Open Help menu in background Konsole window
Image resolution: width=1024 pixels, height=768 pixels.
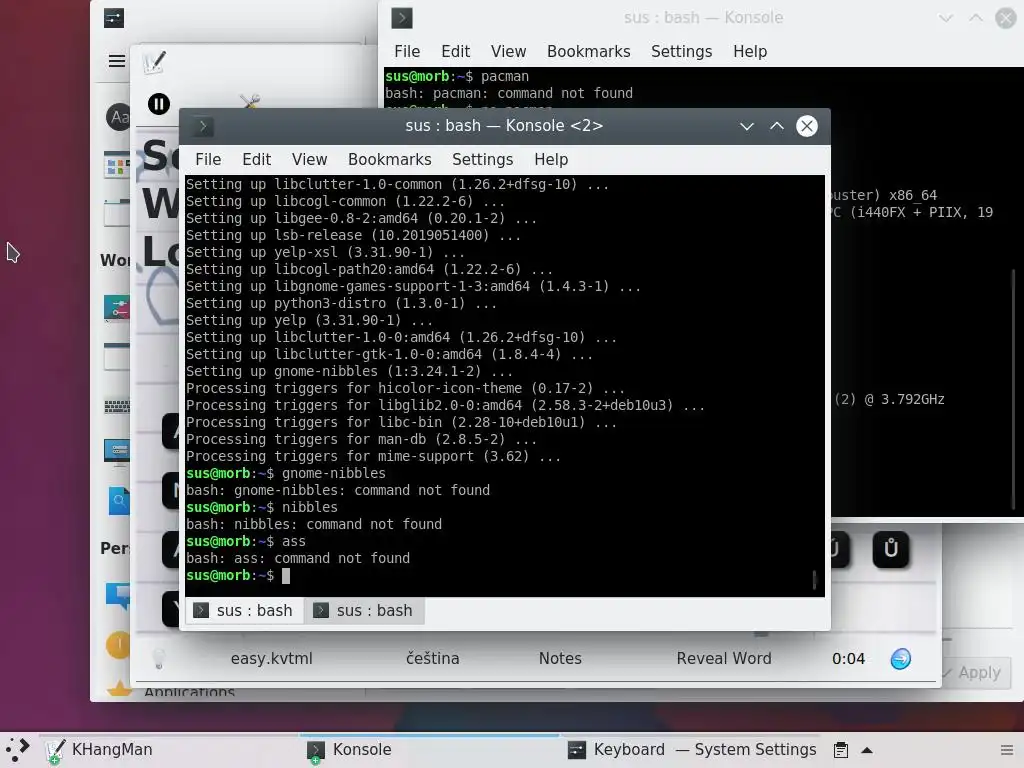750,52
